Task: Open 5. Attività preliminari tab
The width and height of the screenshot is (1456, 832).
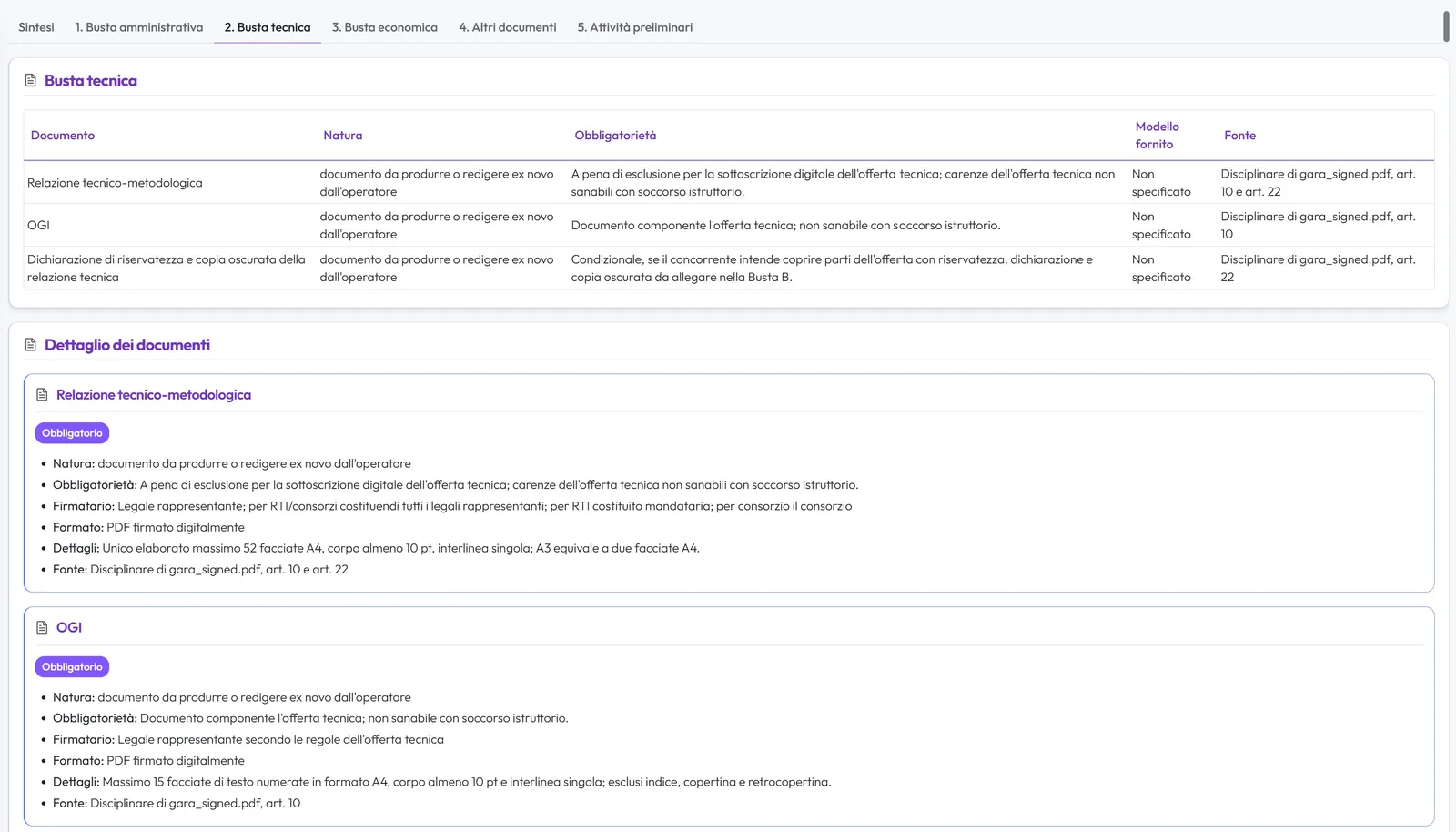Action: (x=635, y=27)
